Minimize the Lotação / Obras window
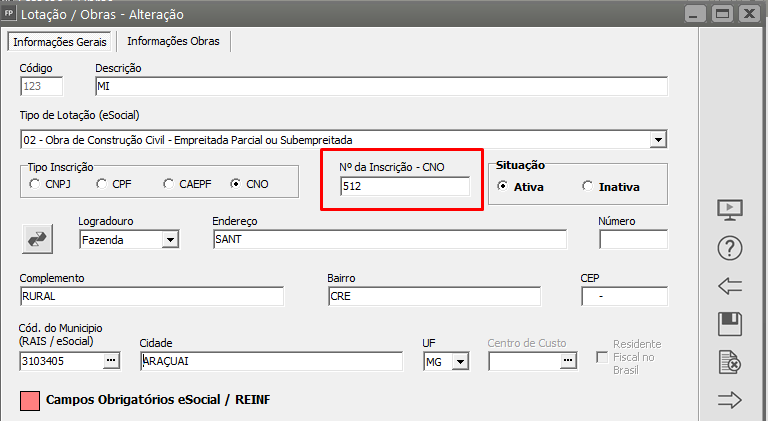 pos(695,13)
